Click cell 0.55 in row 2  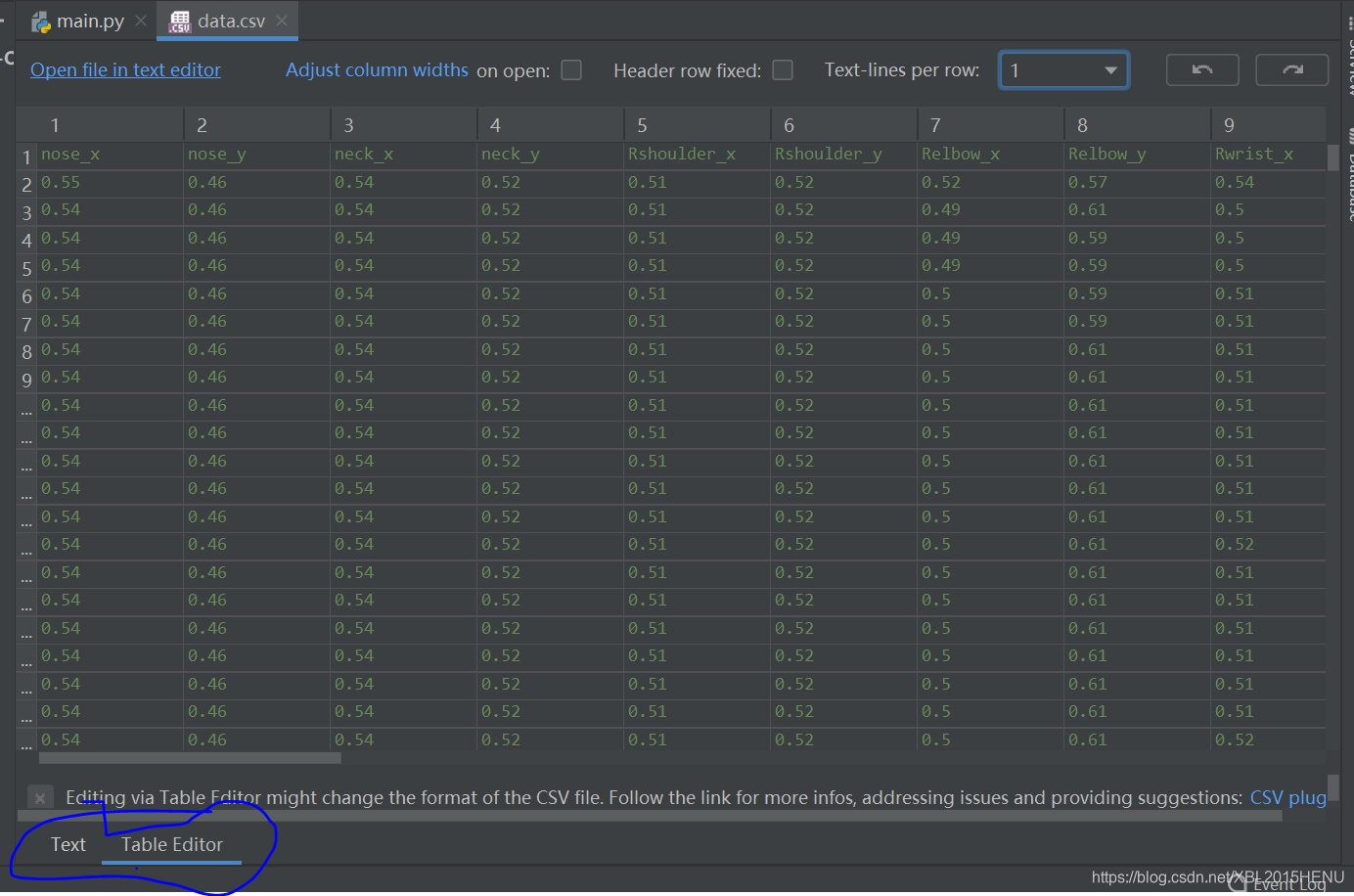click(110, 183)
